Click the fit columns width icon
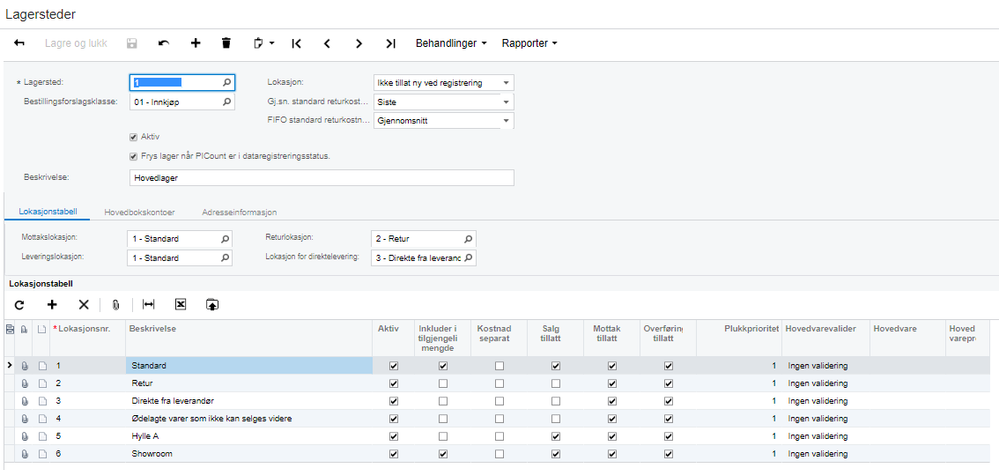The height and width of the screenshot is (470, 999). 148,305
